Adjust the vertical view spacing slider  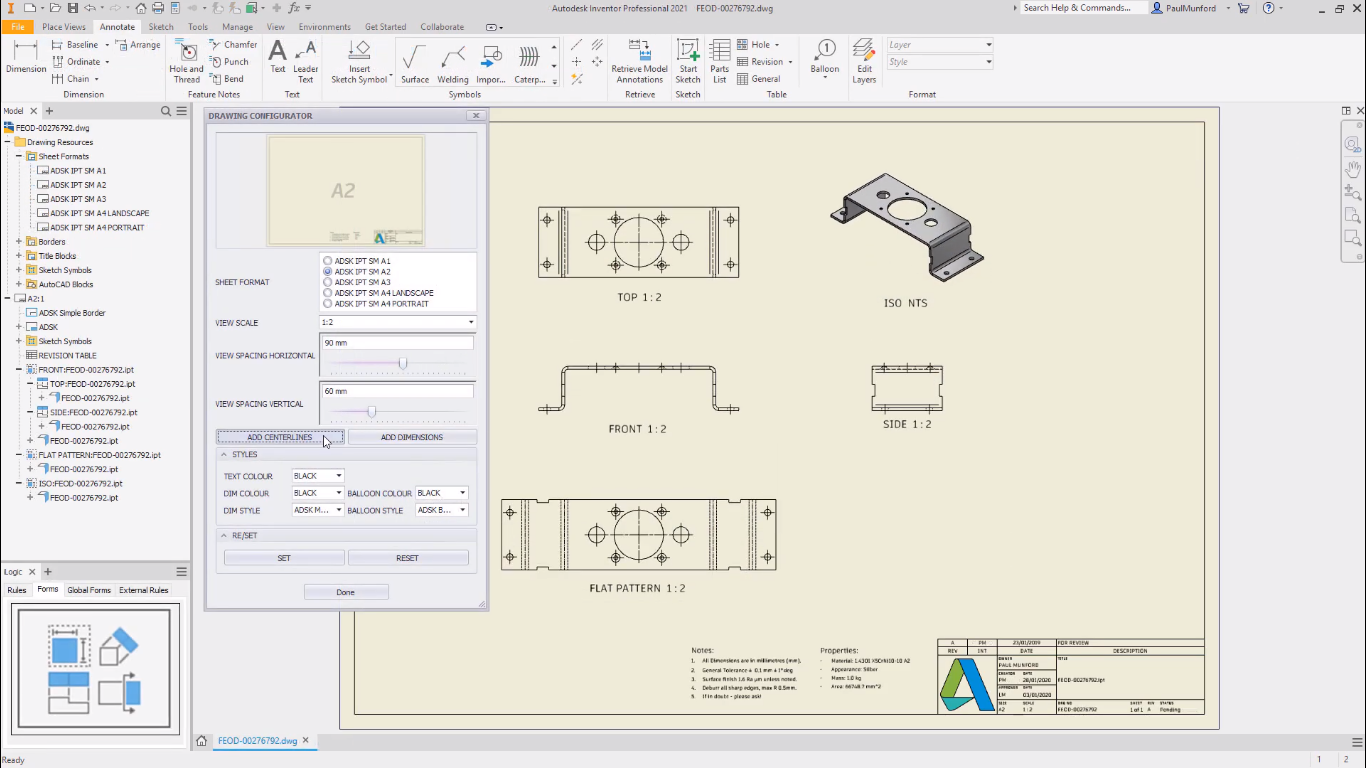[372, 411]
